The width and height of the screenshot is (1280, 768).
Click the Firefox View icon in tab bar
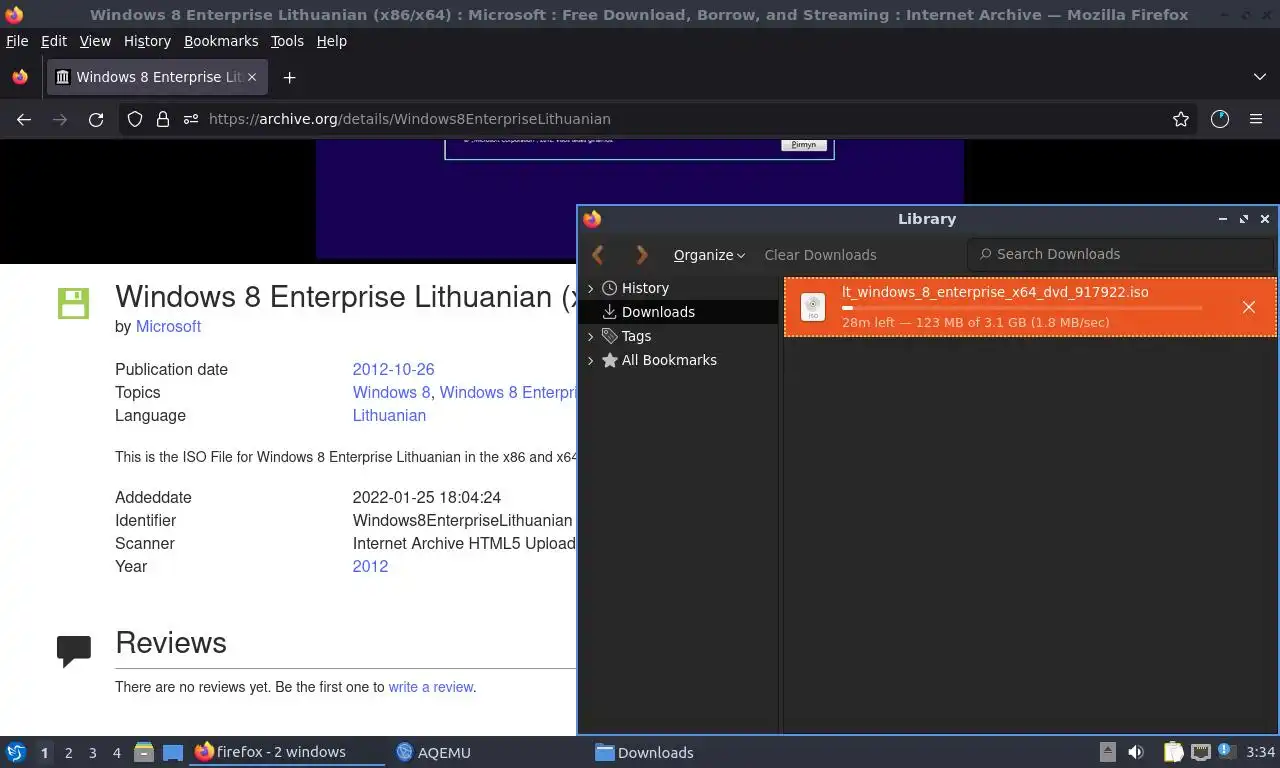pyautogui.click(x=20, y=77)
